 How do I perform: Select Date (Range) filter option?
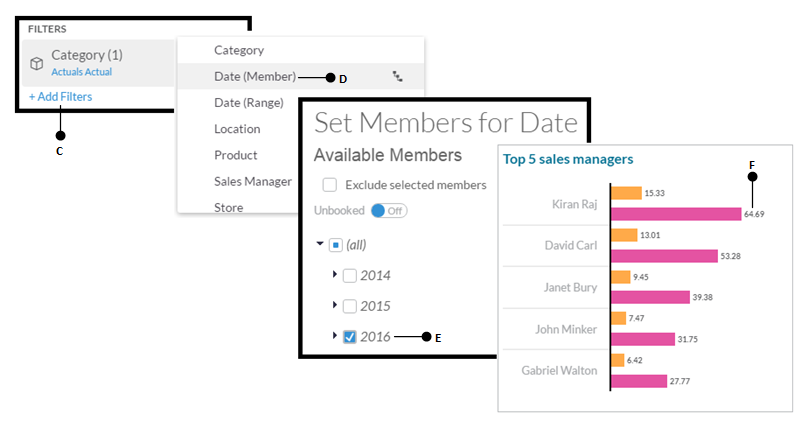pyautogui.click(x=249, y=102)
